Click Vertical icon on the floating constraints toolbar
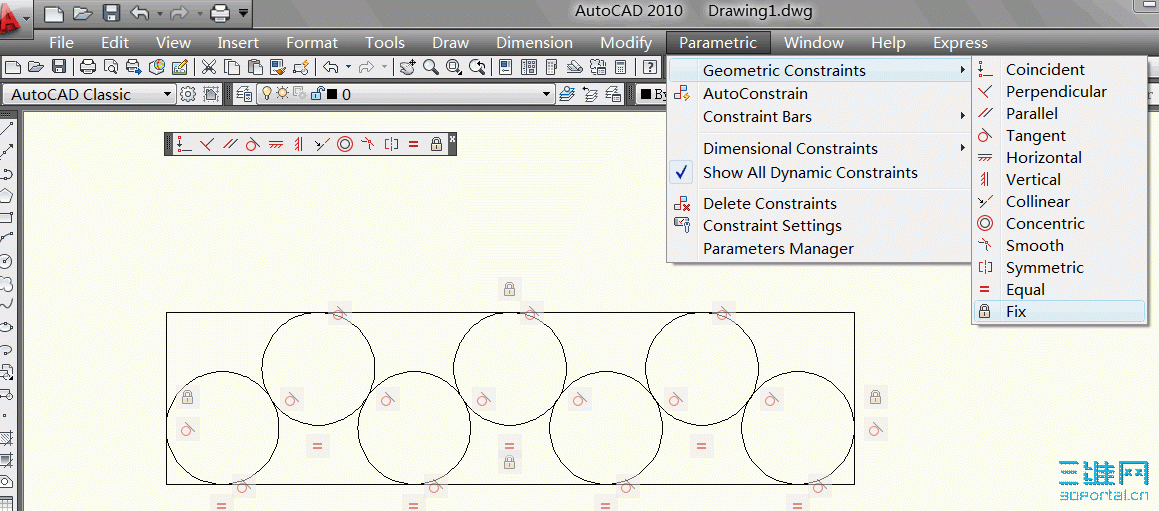The image size is (1159, 511). [x=299, y=144]
